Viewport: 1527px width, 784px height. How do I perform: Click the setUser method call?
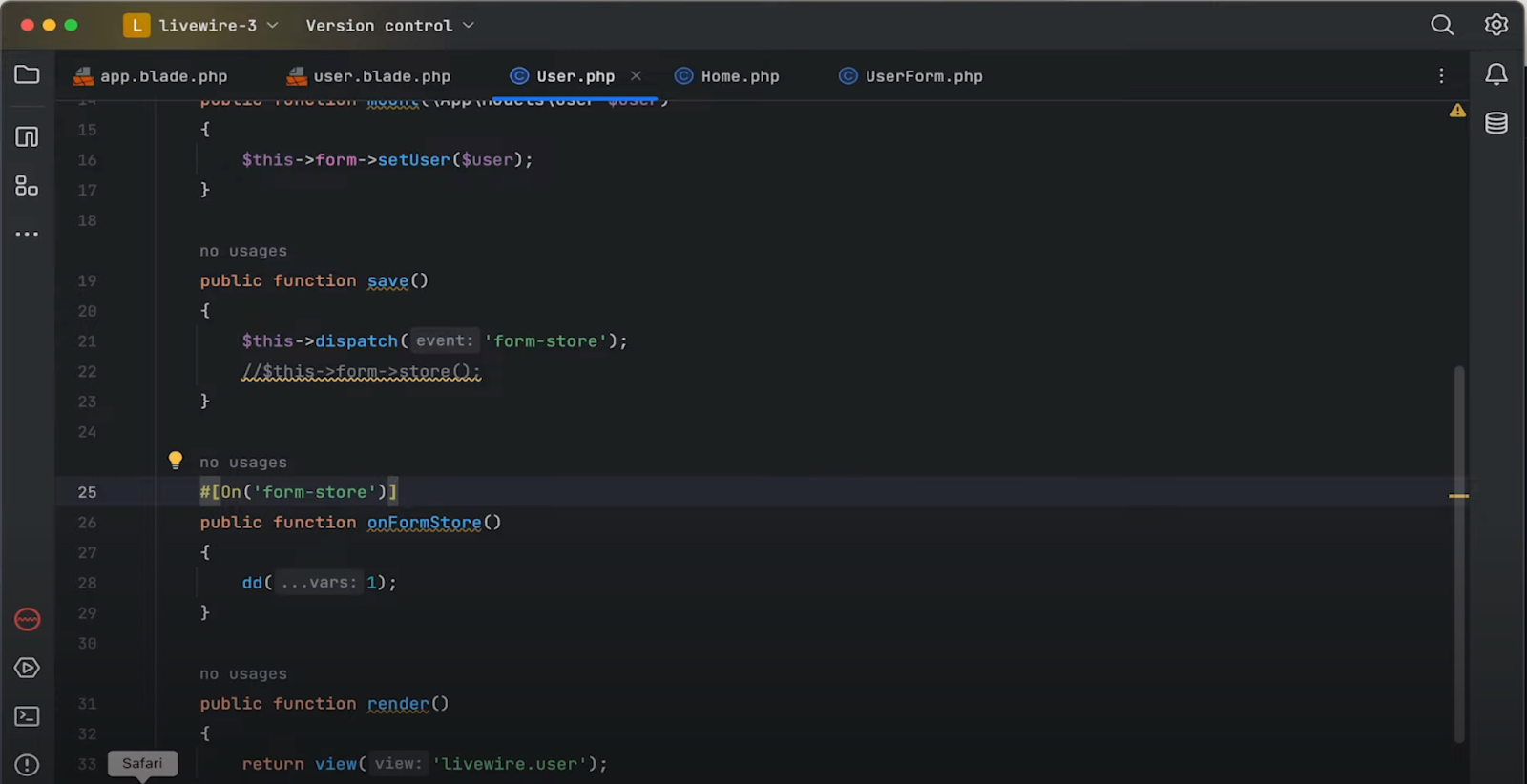(414, 159)
